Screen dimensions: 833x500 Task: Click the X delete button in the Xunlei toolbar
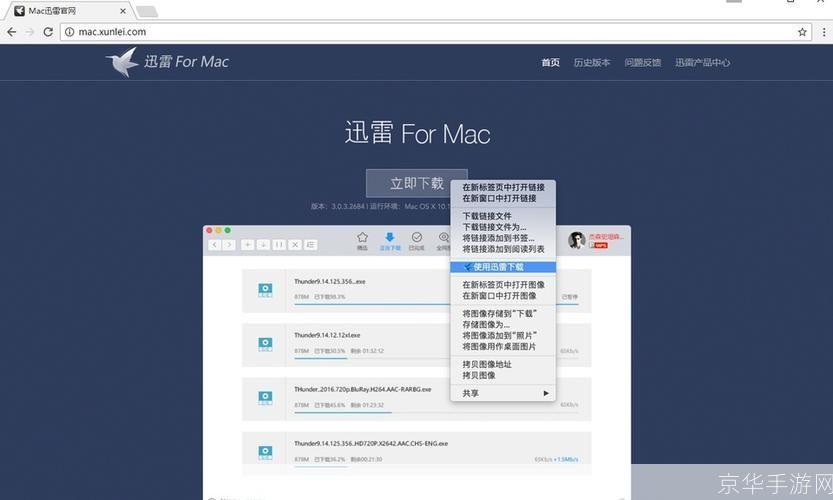295,244
